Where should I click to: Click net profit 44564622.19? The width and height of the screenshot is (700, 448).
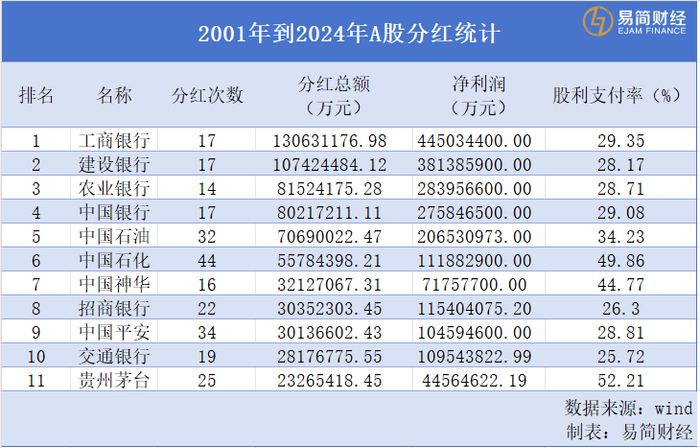[x=475, y=381]
